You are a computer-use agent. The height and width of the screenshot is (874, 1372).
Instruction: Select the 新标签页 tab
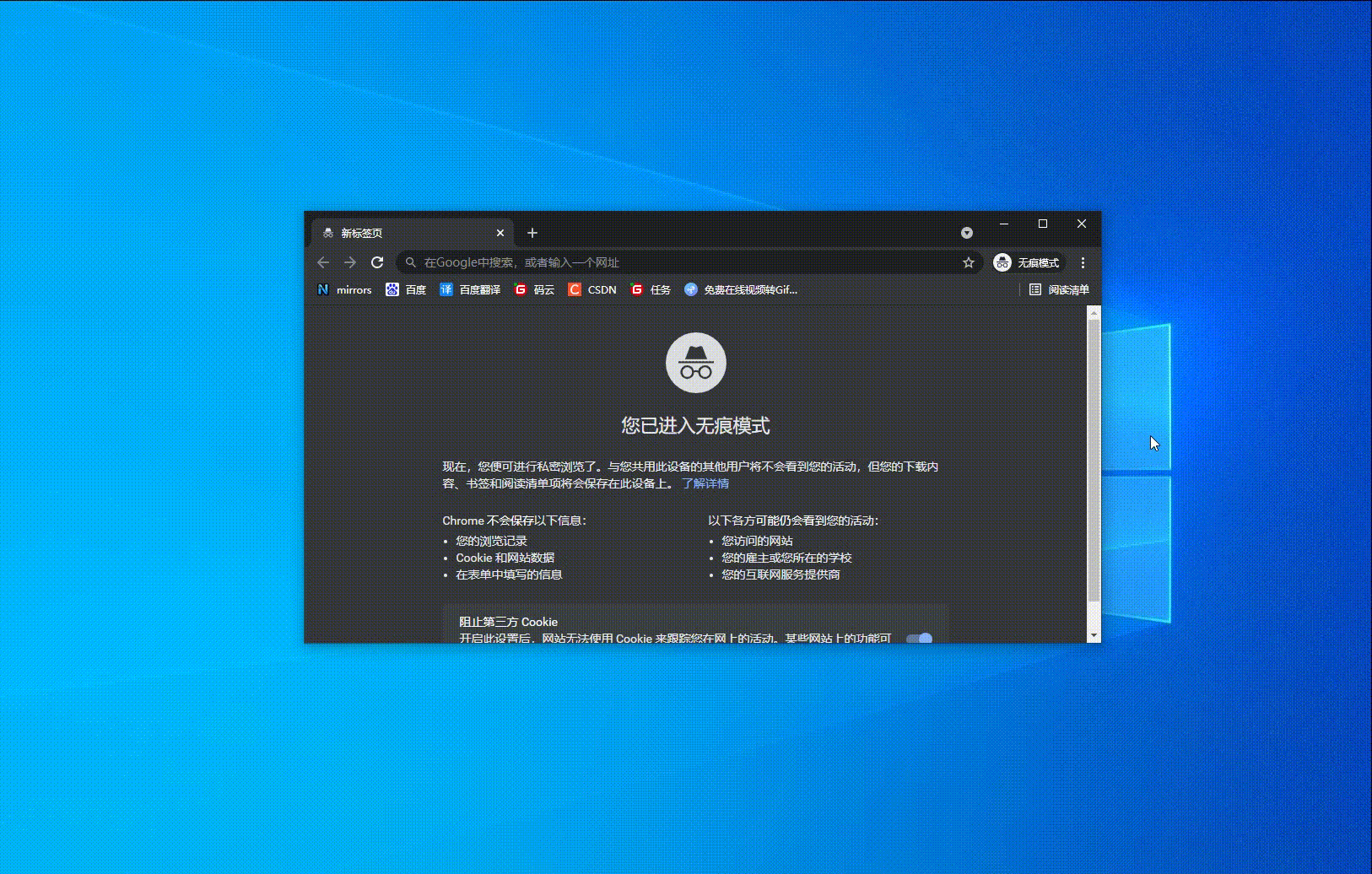(413, 233)
